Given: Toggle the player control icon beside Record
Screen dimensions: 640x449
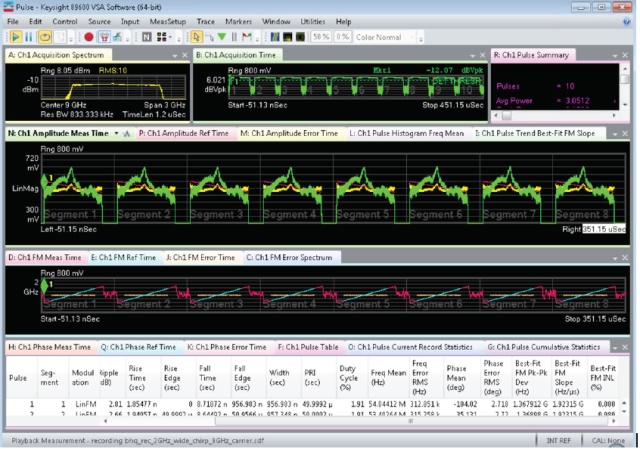Looking at the screenshot, I should (104, 37).
